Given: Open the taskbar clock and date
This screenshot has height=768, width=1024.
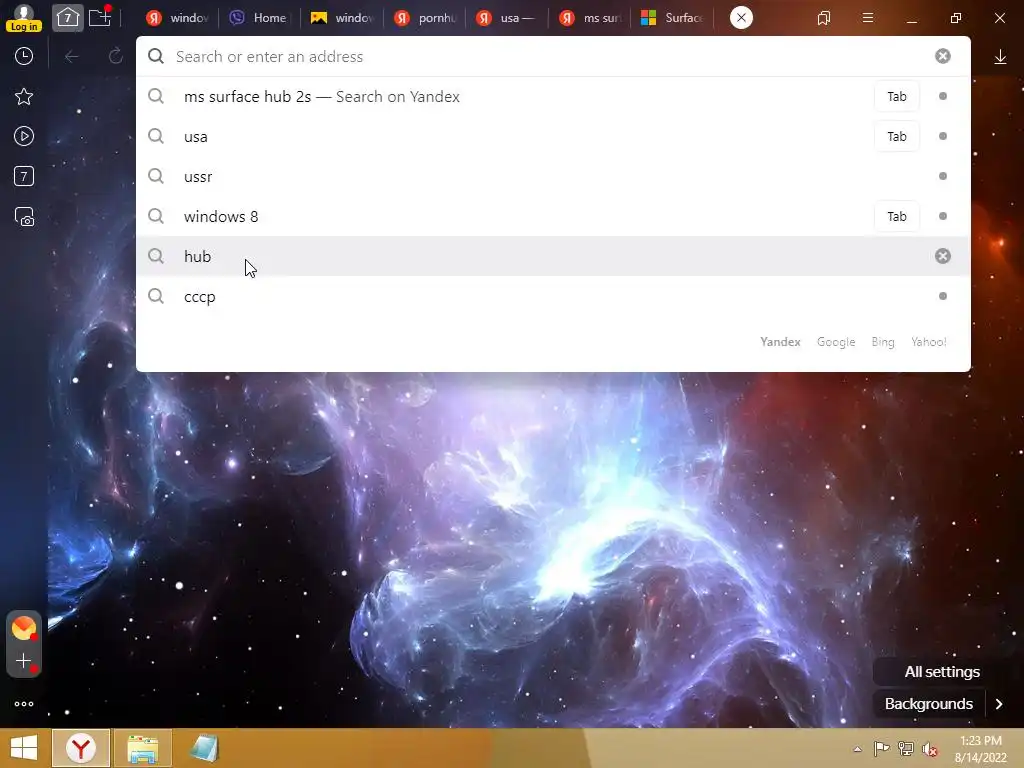Looking at the screenshot, I should pos(981,749).
